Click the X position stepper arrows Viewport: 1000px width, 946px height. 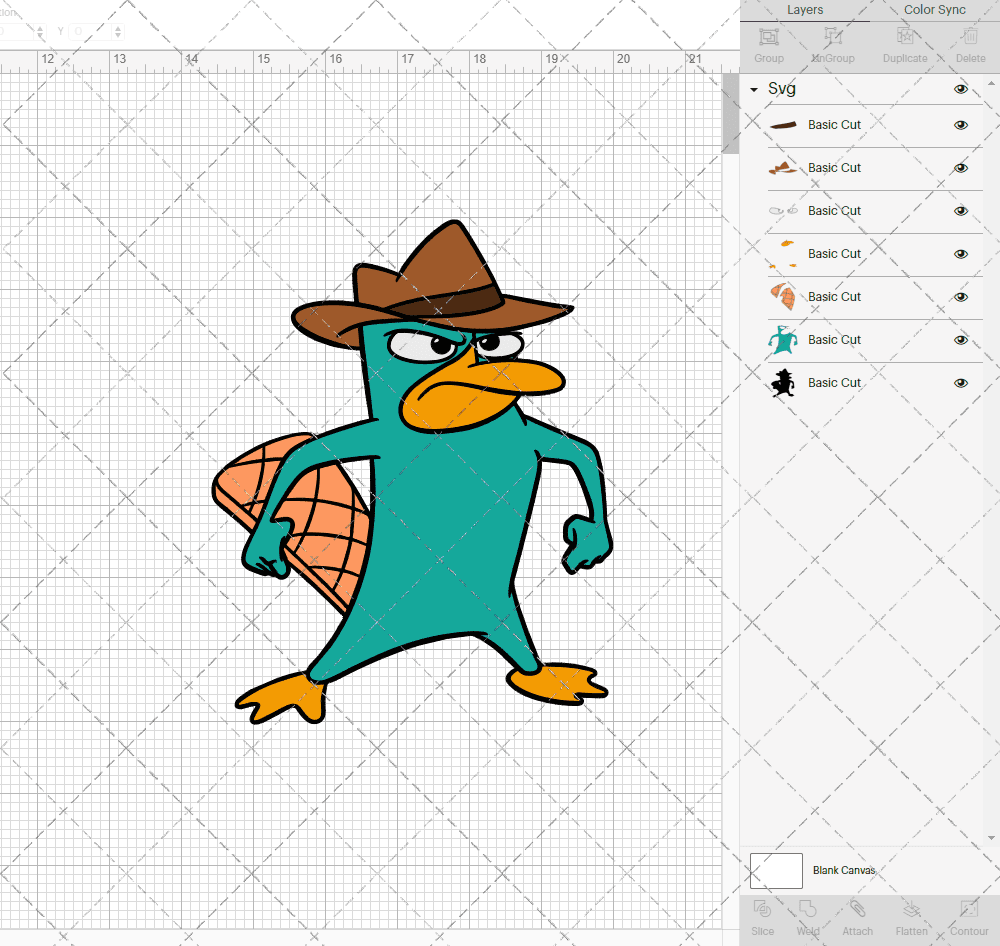[41, 31]
